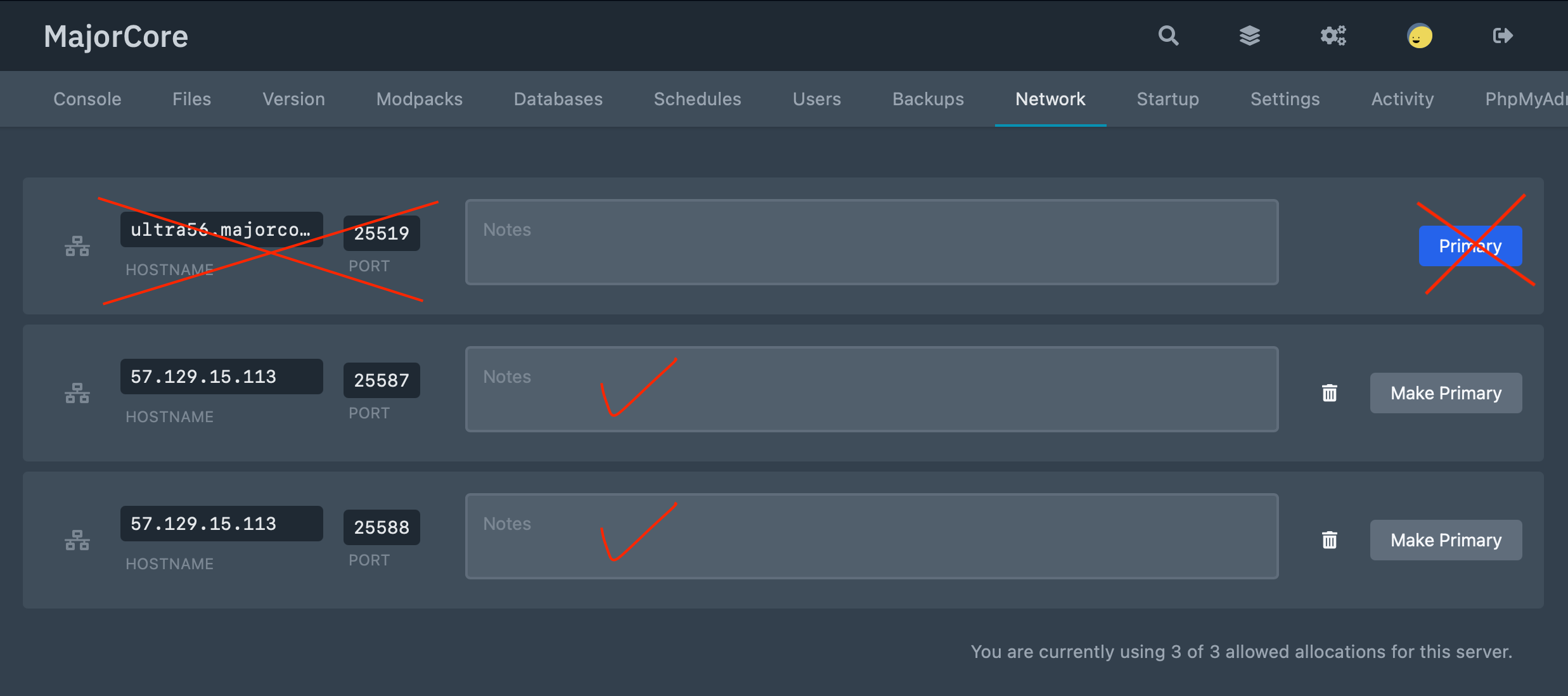Select the Databases tab
This screenshot has height=696, width=1568.
(558, 99)
